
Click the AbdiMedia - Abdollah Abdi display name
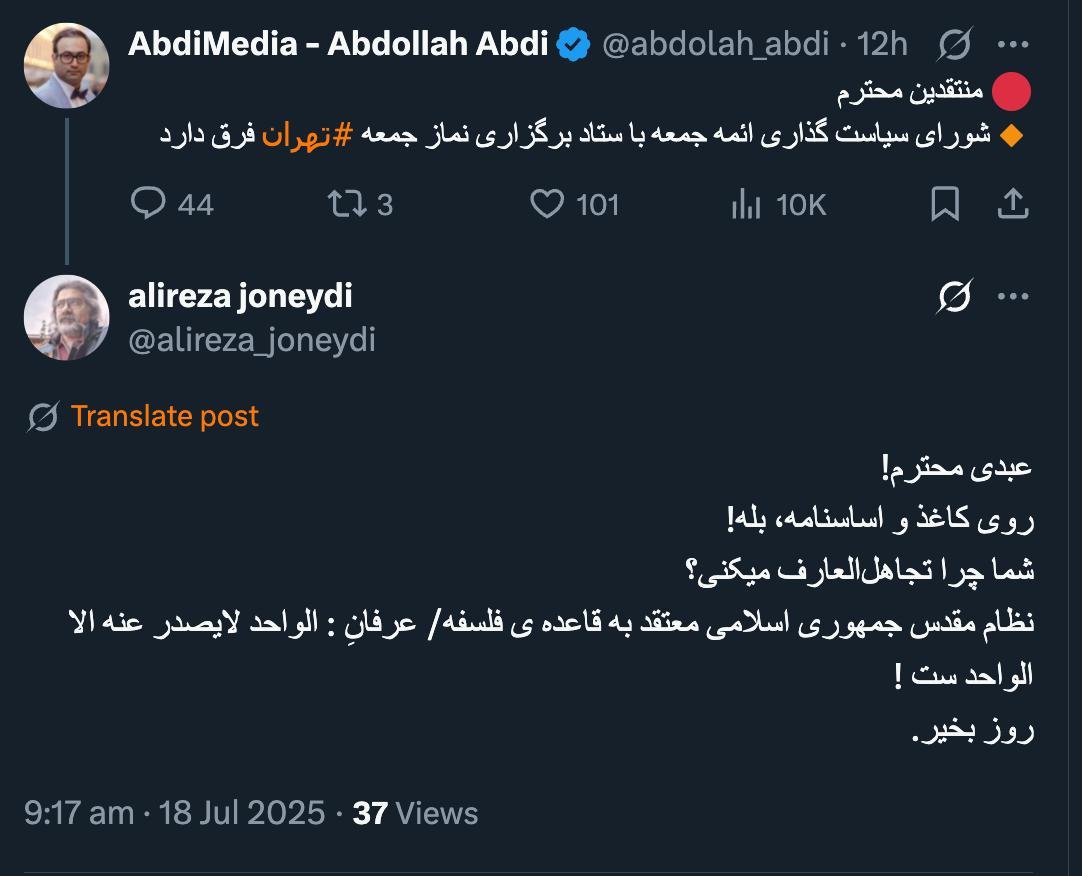coord(339,45)
